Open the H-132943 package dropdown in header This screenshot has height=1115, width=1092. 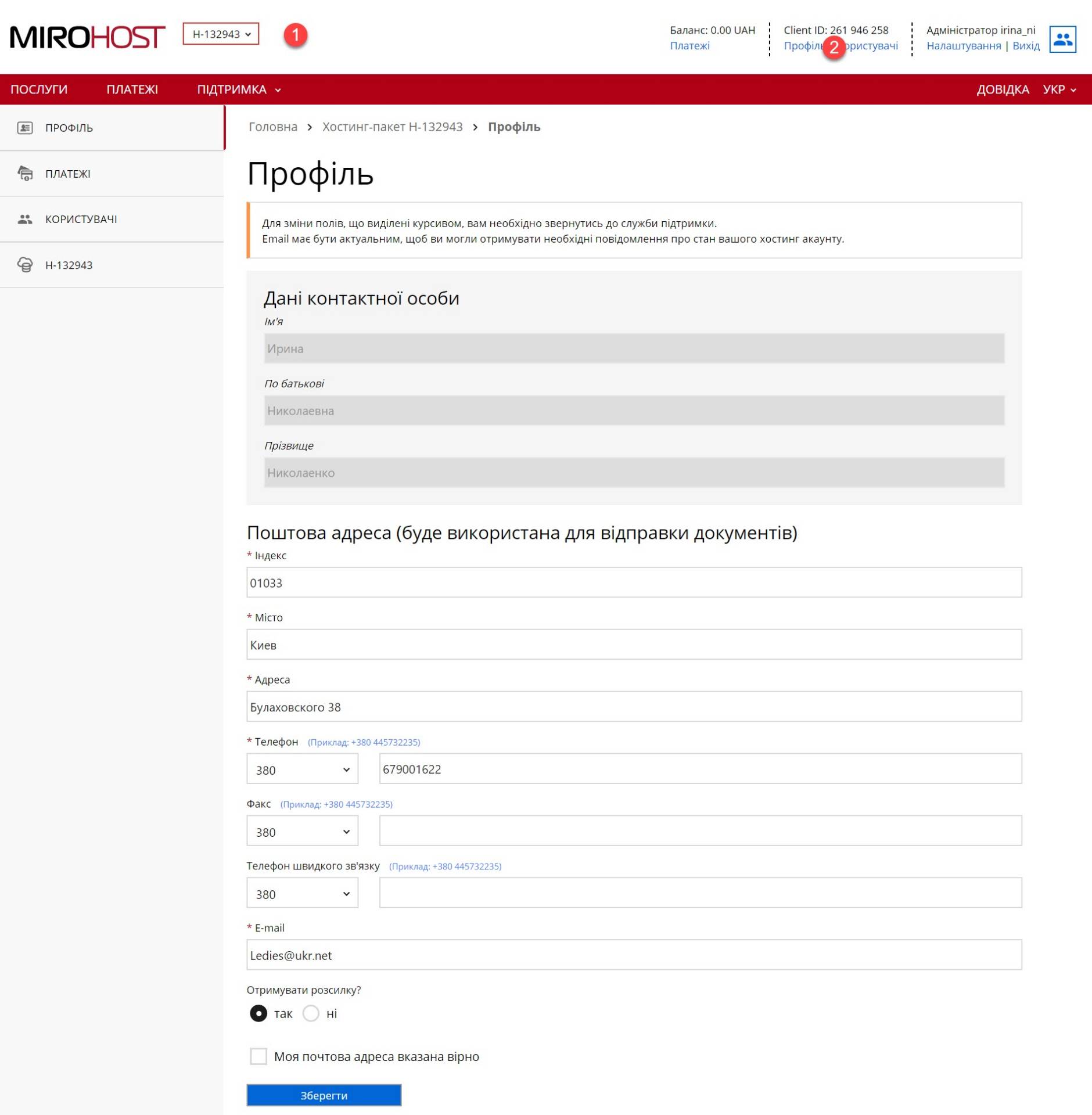[x=221, y=34]
